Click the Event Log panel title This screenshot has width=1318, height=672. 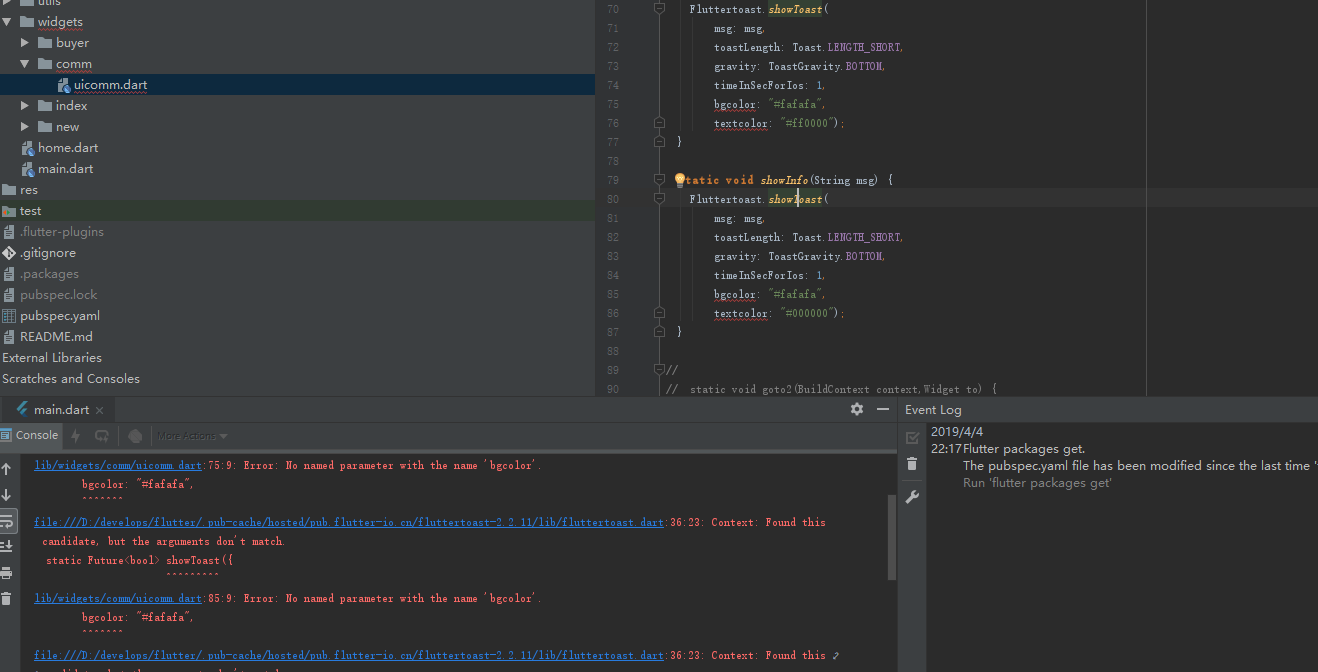click(933, 410)
